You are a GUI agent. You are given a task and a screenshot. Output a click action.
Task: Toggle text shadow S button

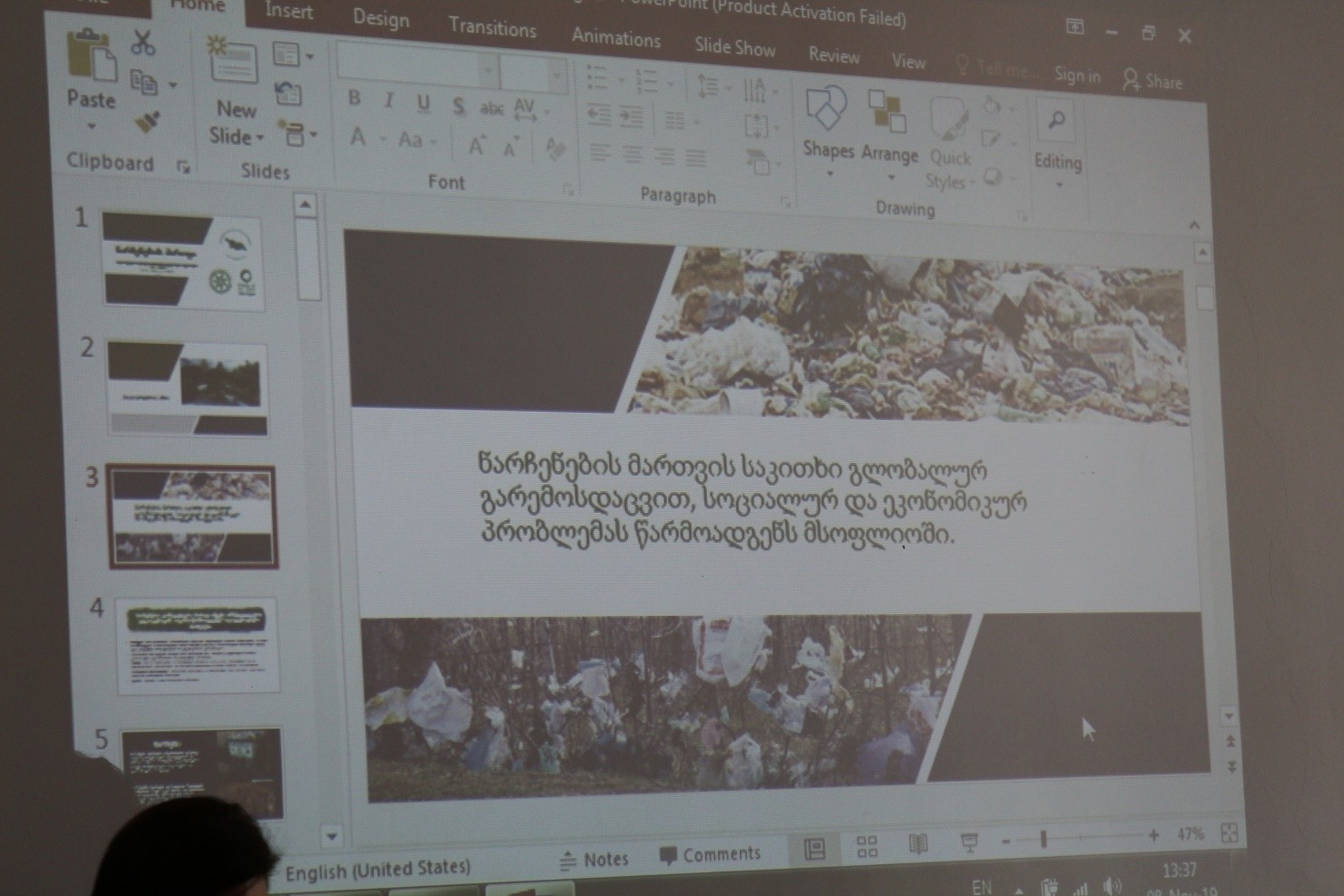(x=459, y=106)
